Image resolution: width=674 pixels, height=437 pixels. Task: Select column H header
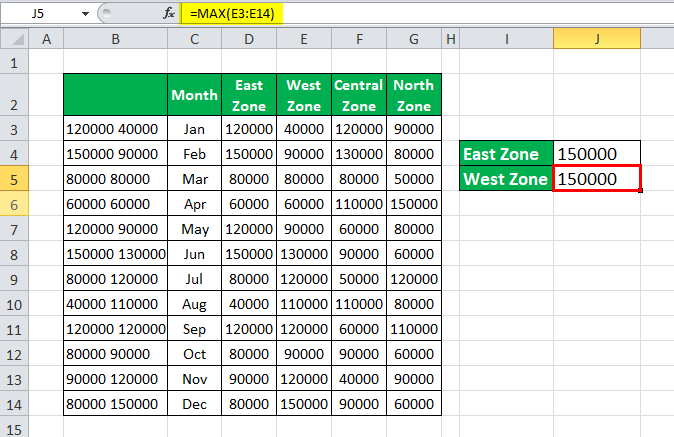tap(450, 39)
